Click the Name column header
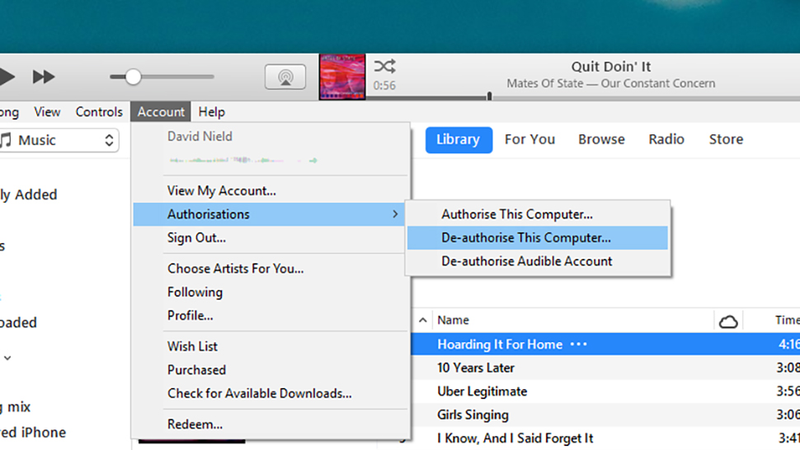 [453, 320]
